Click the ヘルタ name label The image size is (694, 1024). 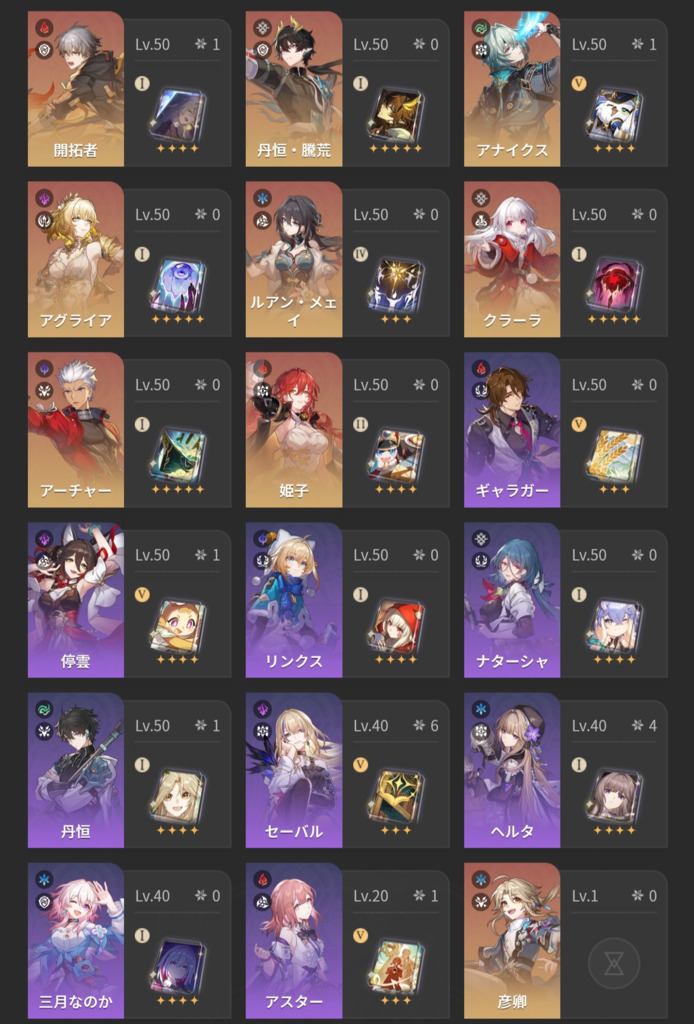point(512,831)
